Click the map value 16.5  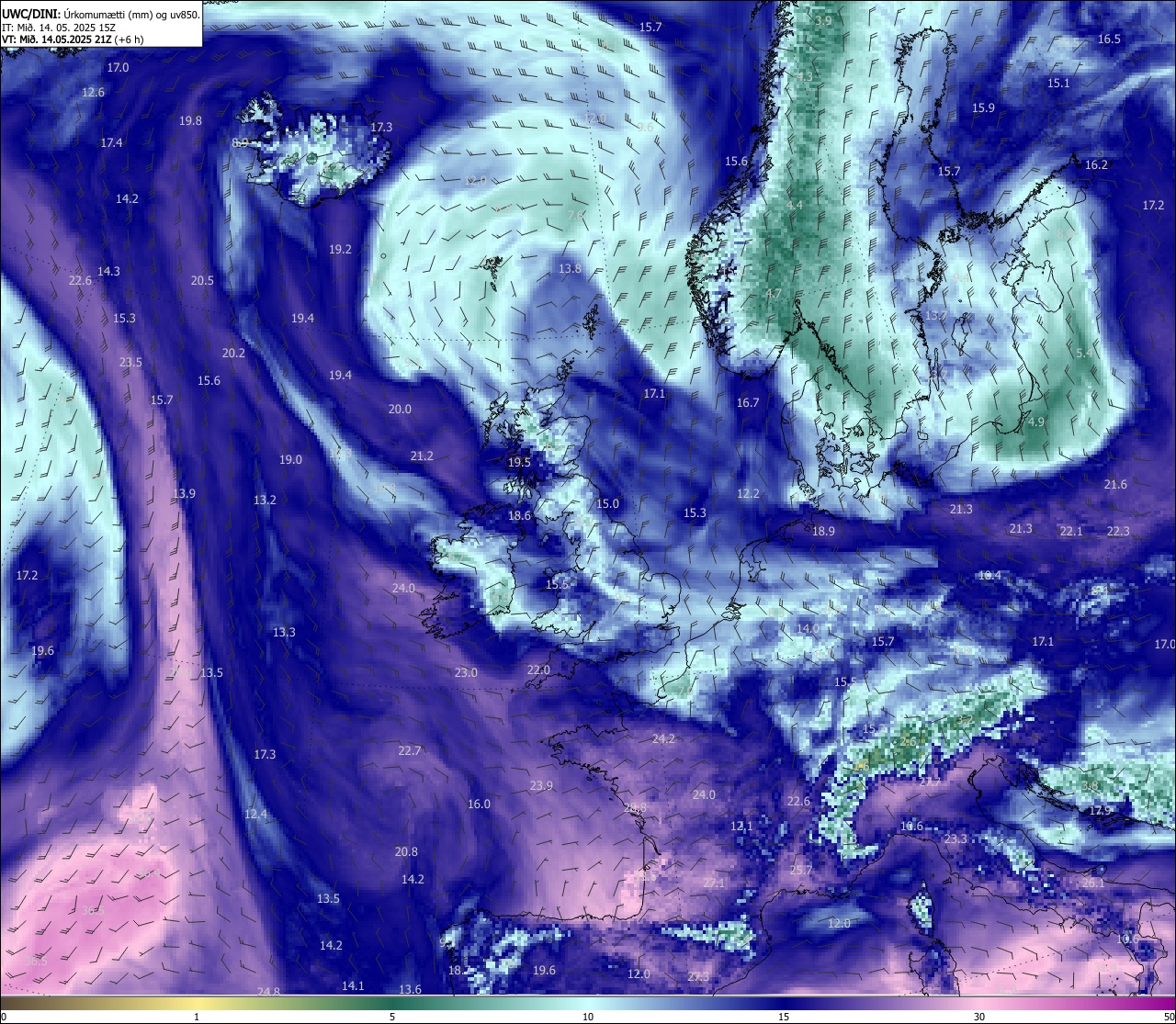point(1109,39)
